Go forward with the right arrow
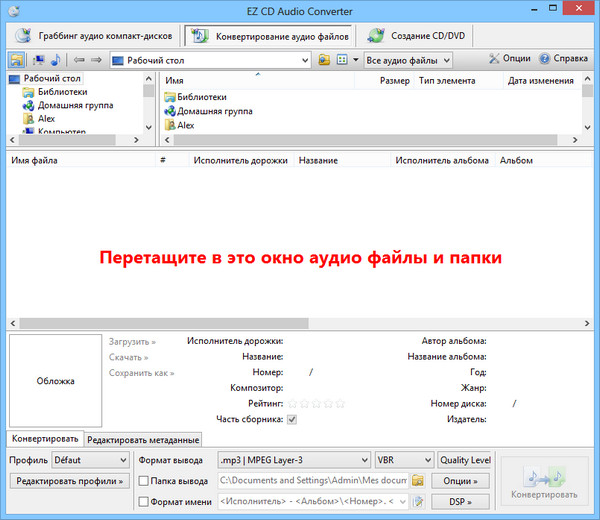600x520 pixels. pyautogui.click(x=96, y=60)
